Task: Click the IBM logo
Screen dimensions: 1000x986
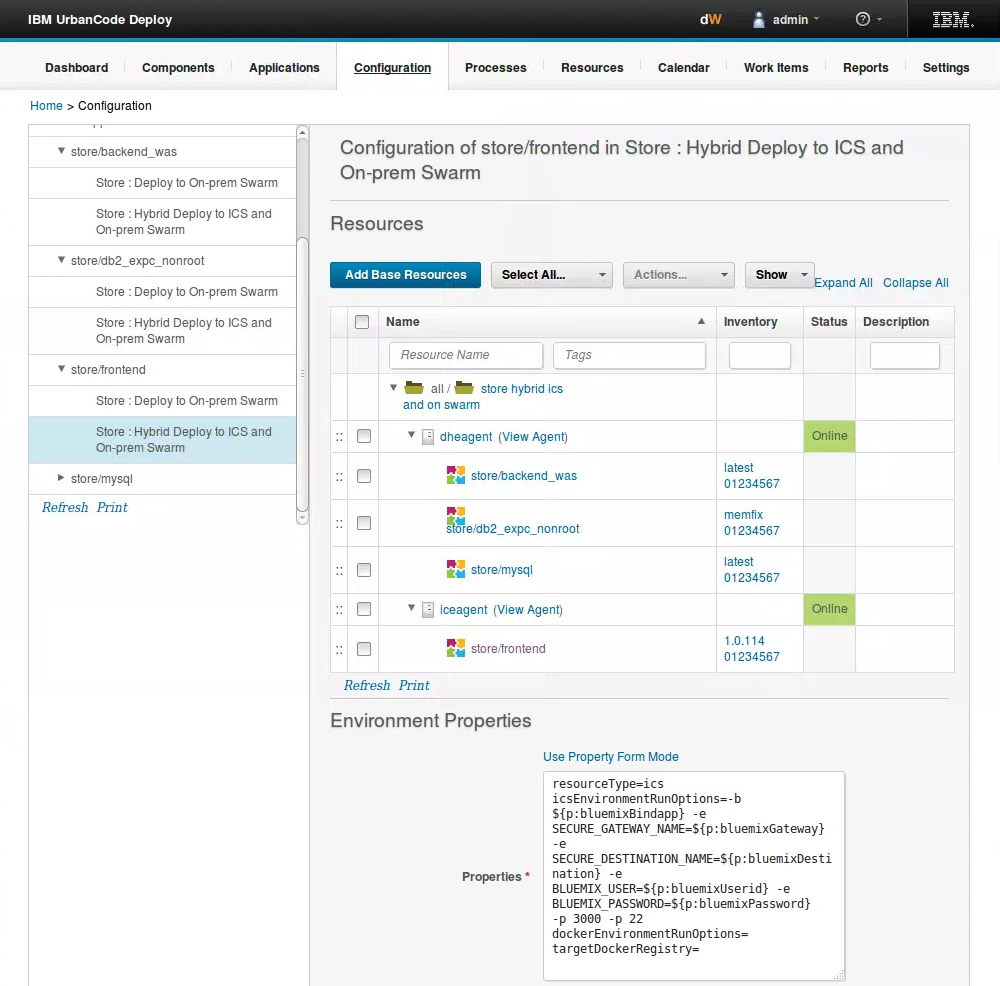Action: point(953,20)
